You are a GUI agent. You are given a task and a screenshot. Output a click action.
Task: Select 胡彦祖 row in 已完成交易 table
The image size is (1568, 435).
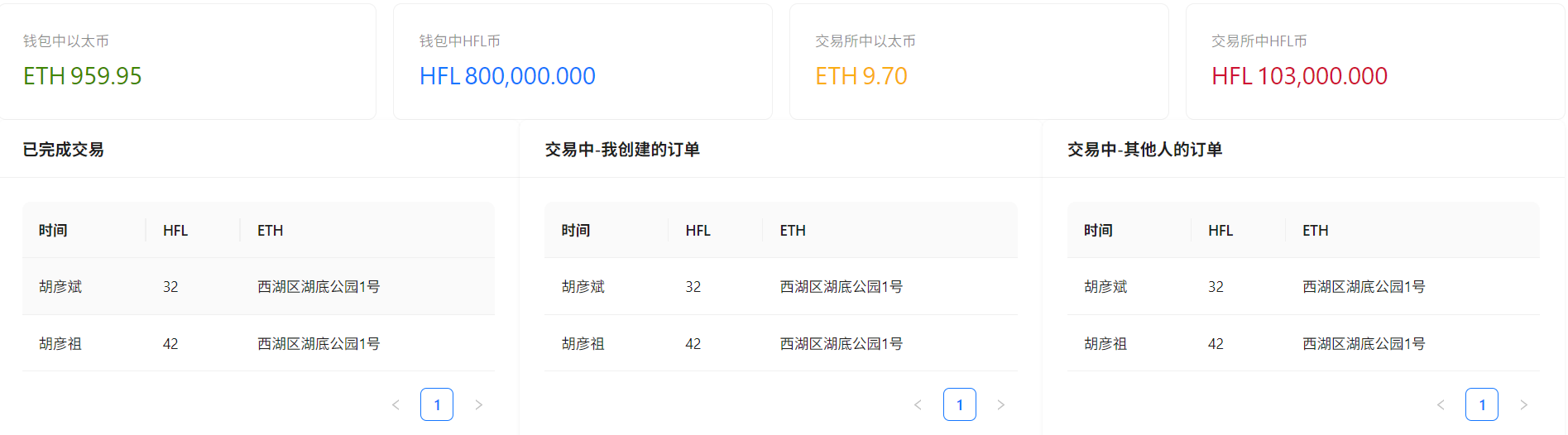(x=258, y=344)
